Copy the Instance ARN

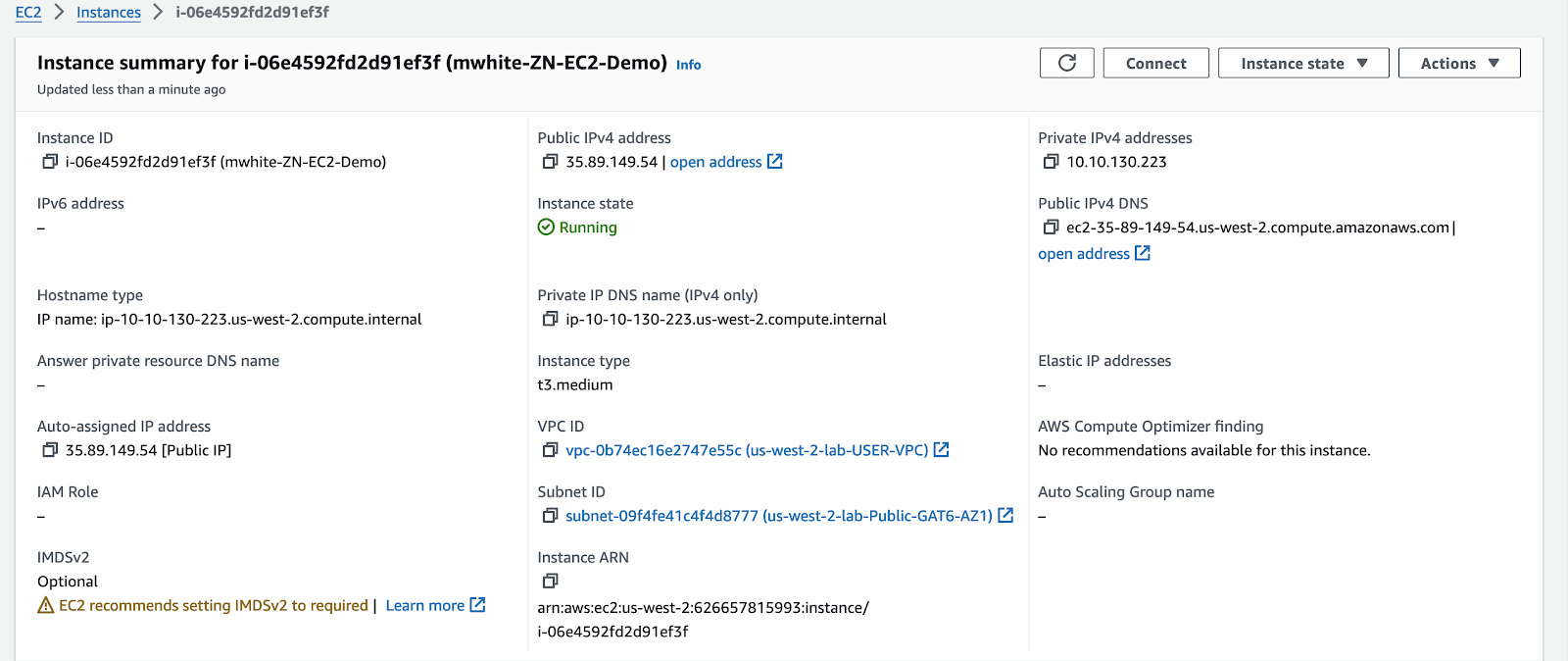550,582
